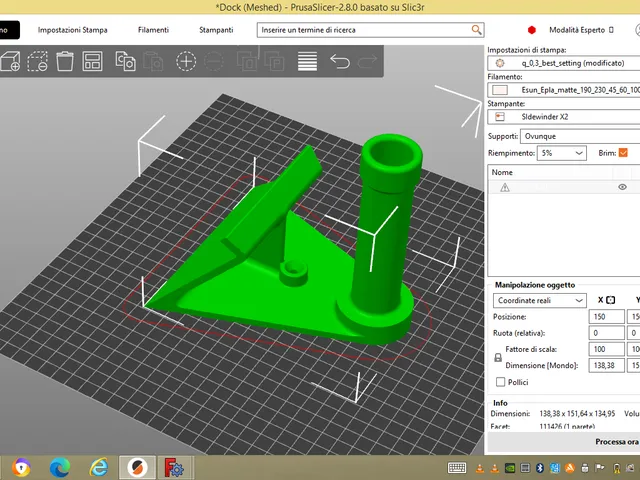Image resolution: width=640 pixels, height=480 pixels.
Task: Click the Delete selected object icon
Action: click(x=37, y=61)
